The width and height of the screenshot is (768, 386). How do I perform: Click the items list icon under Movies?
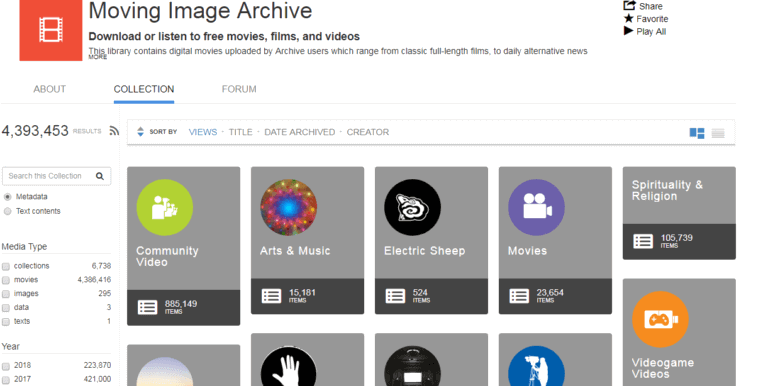point(519,296)
